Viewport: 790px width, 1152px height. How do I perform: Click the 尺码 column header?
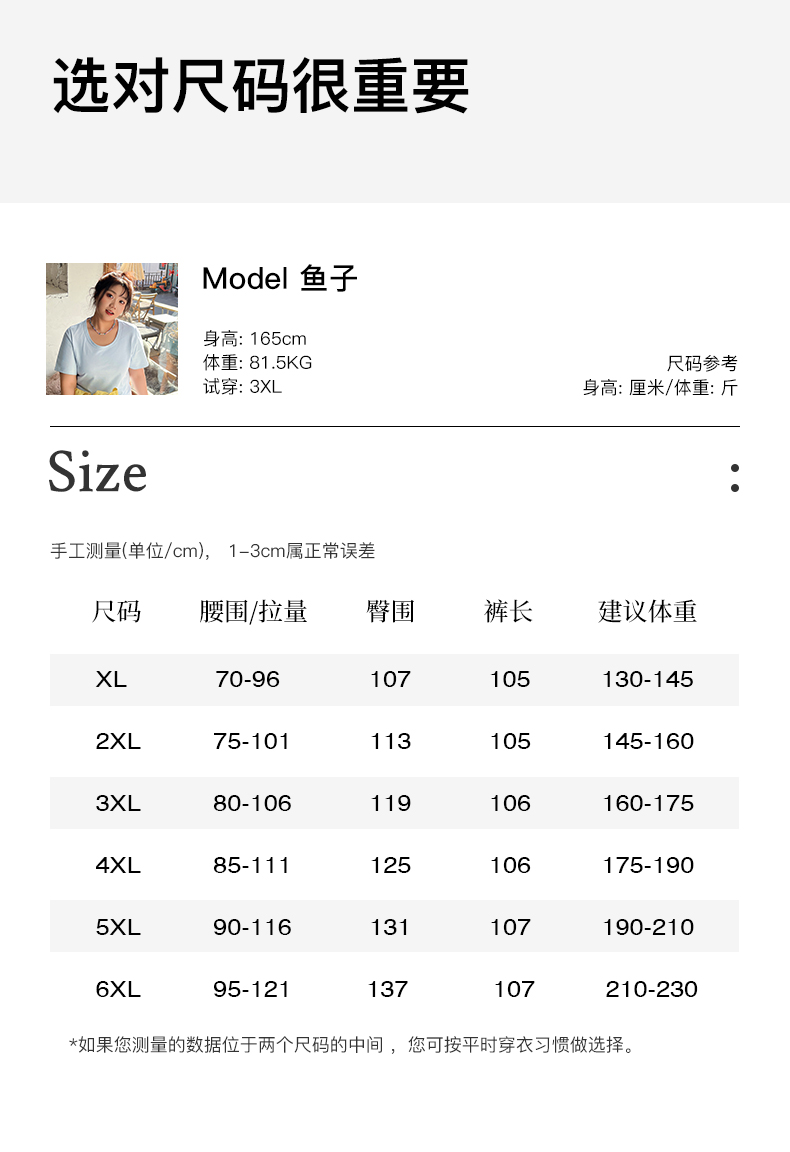tap(117, 612)
